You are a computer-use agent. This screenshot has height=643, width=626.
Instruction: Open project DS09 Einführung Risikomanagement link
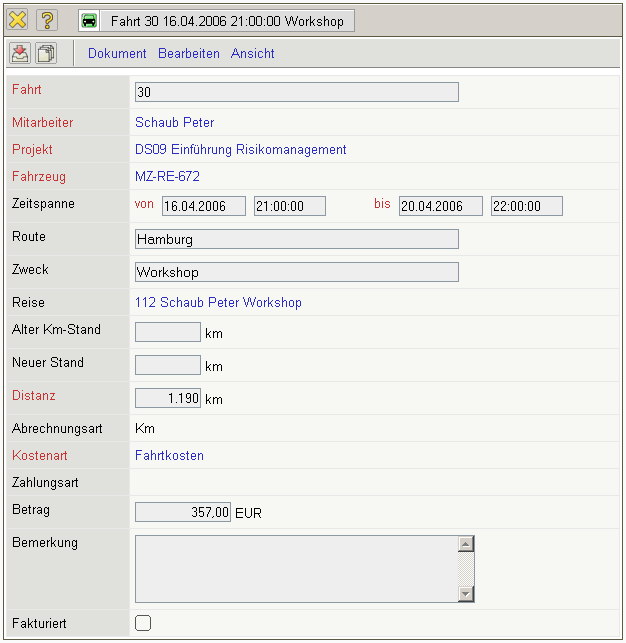tap(241, 149)
